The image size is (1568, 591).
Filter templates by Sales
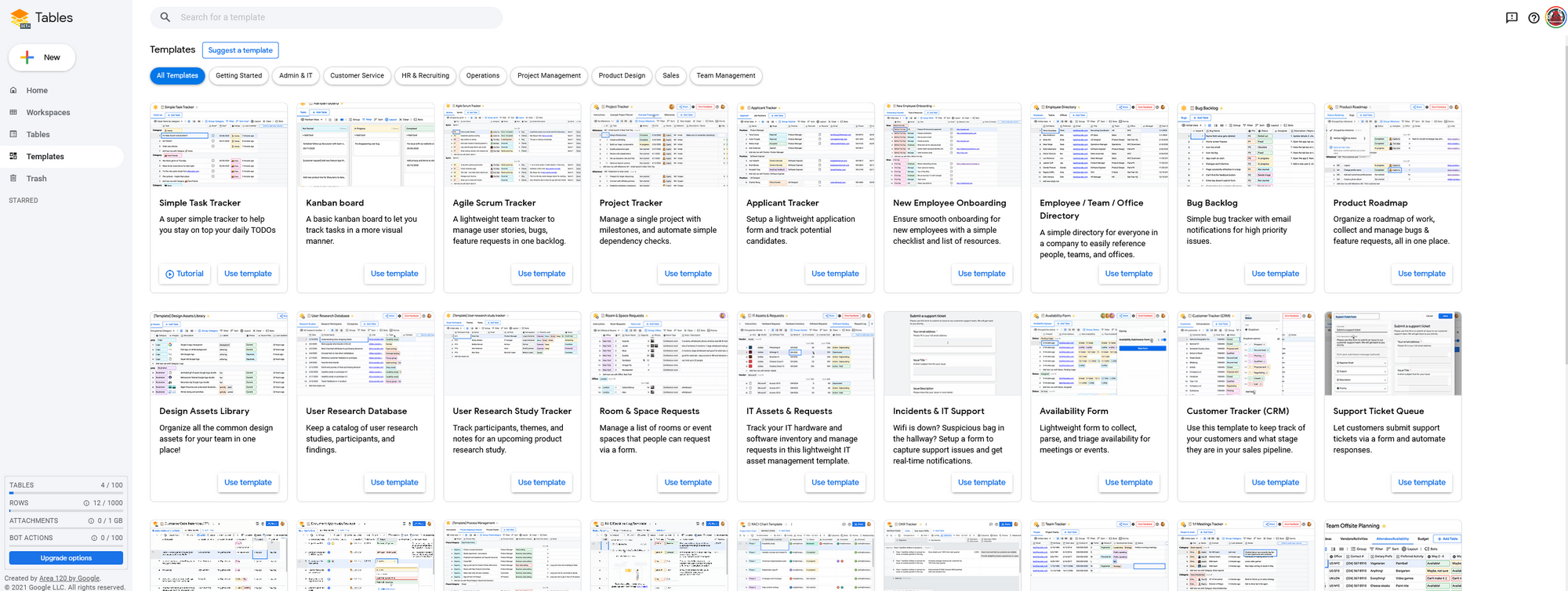point(670,76)
